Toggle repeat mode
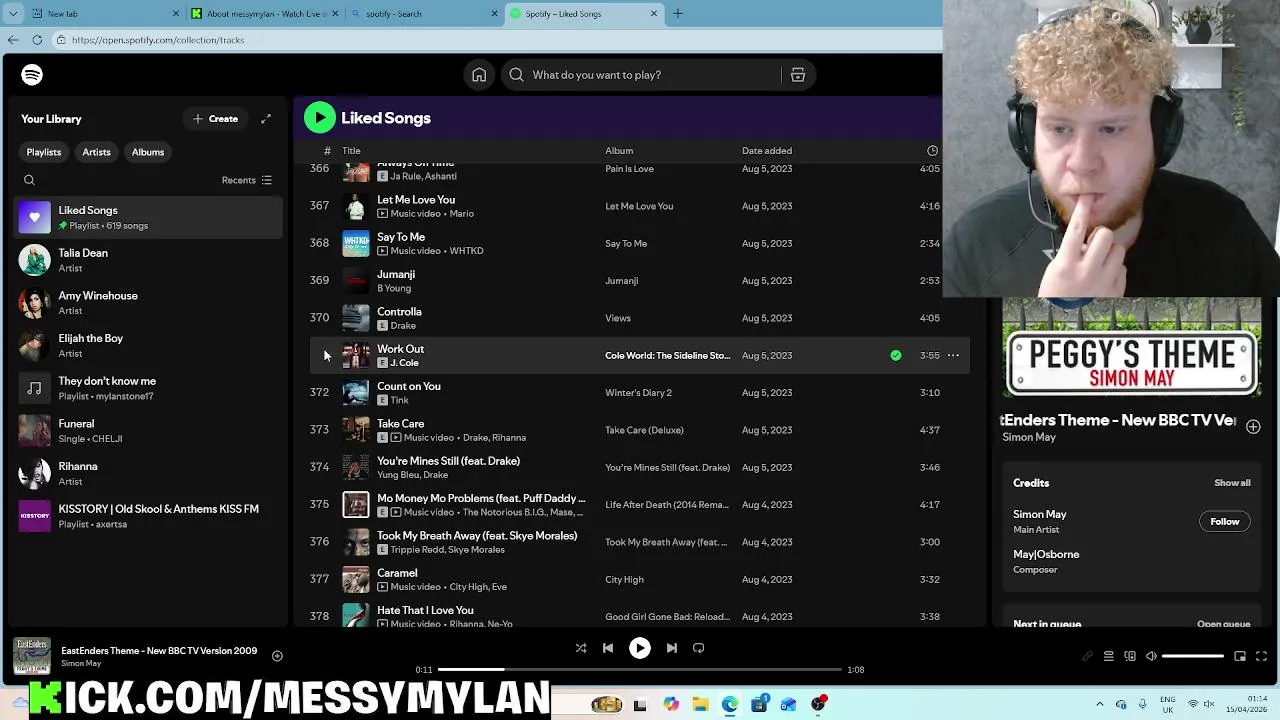Screen dimensions: 1280x720 coord(699,648)
